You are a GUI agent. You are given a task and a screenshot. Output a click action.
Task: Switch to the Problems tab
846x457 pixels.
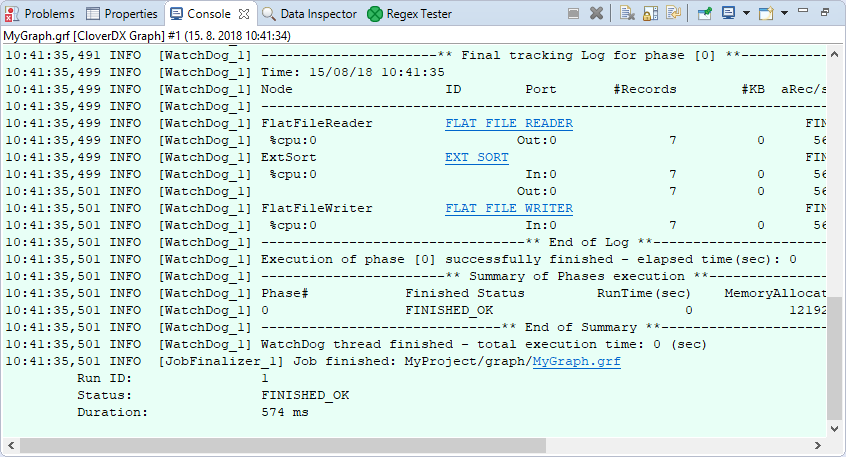40,14
